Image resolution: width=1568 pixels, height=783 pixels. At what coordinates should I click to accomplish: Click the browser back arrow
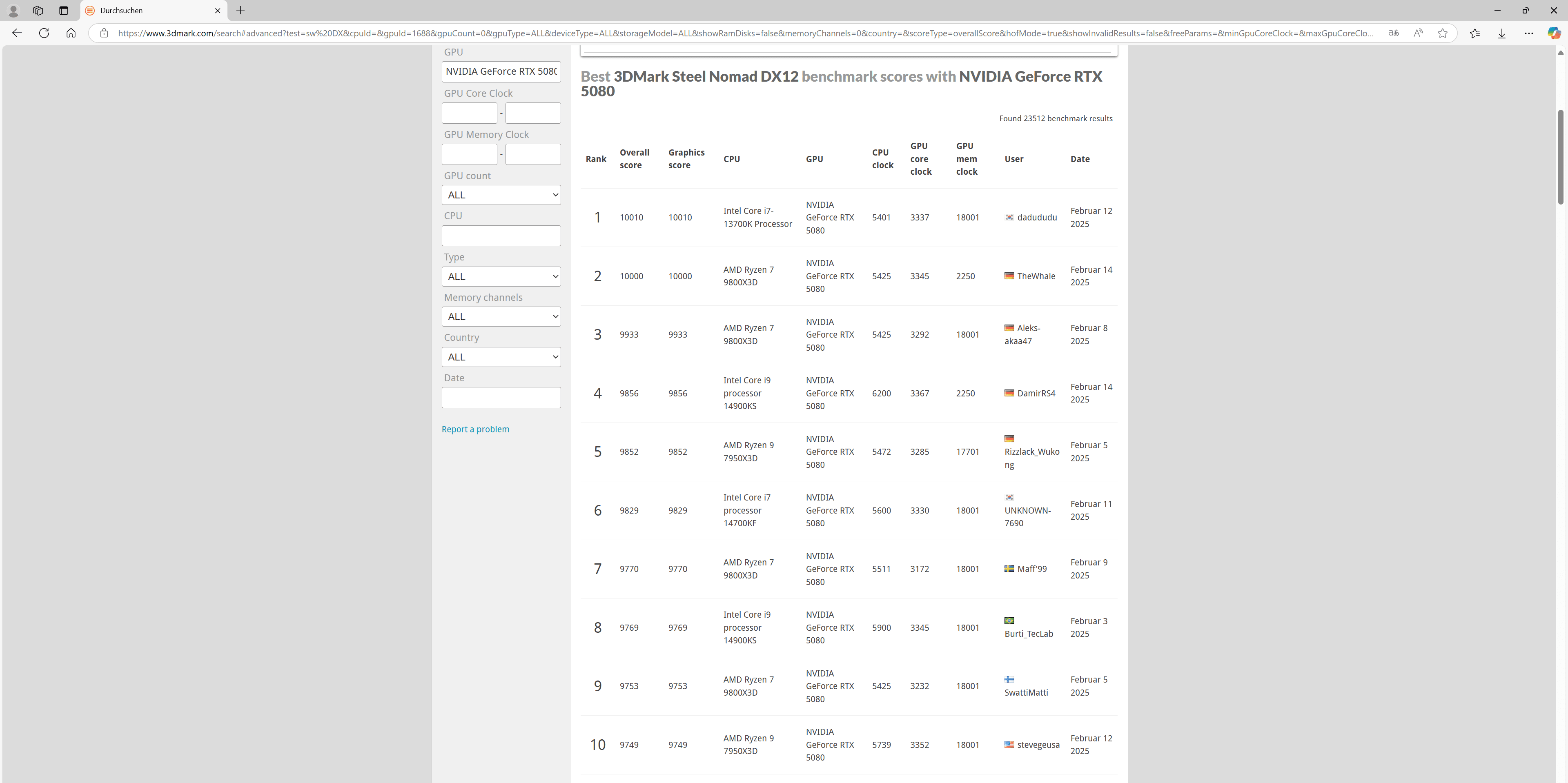[x=17, y=33]
